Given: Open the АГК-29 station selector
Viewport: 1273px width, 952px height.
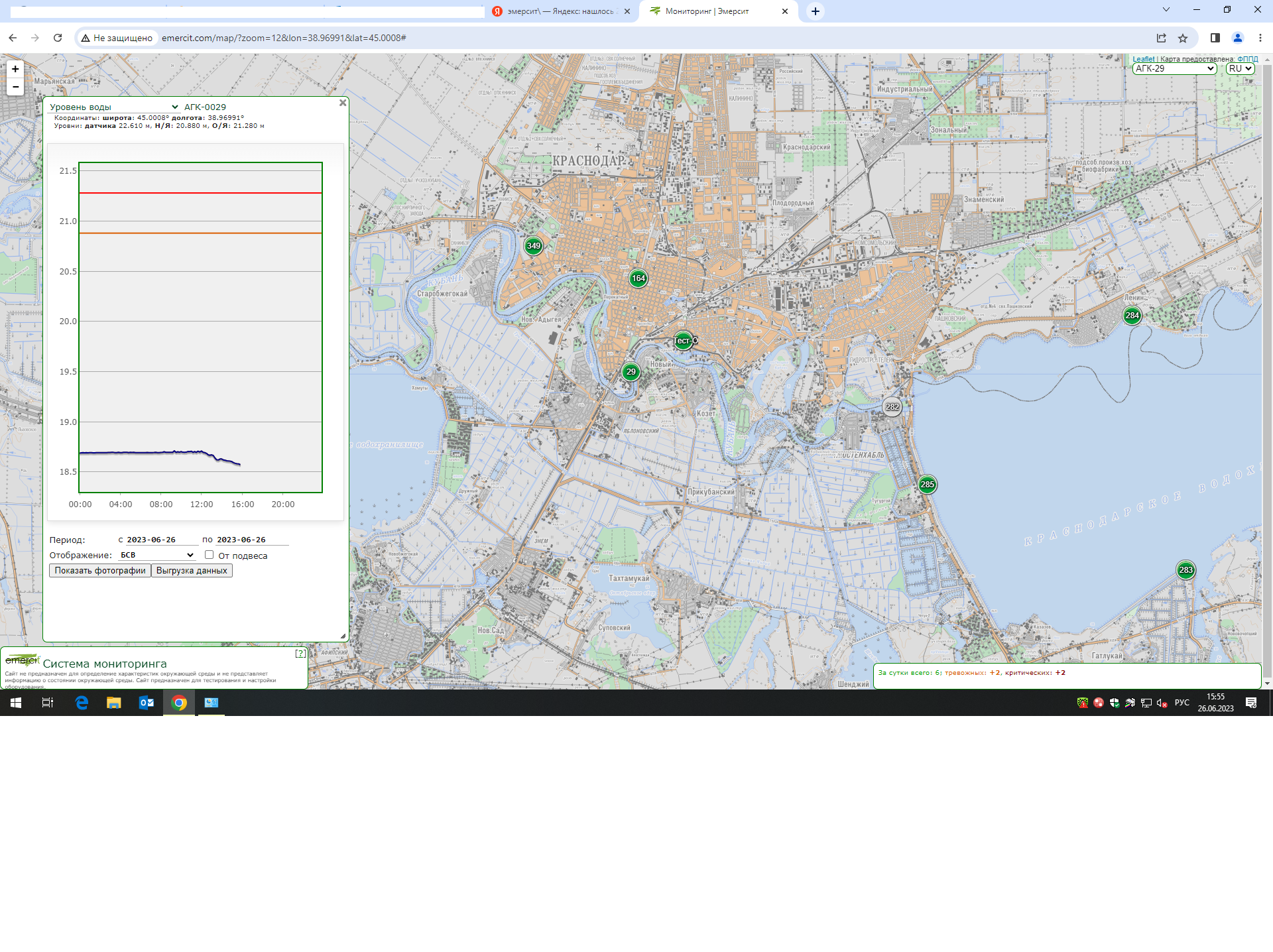Looking at the screenshot, I should coord(1174,68).
